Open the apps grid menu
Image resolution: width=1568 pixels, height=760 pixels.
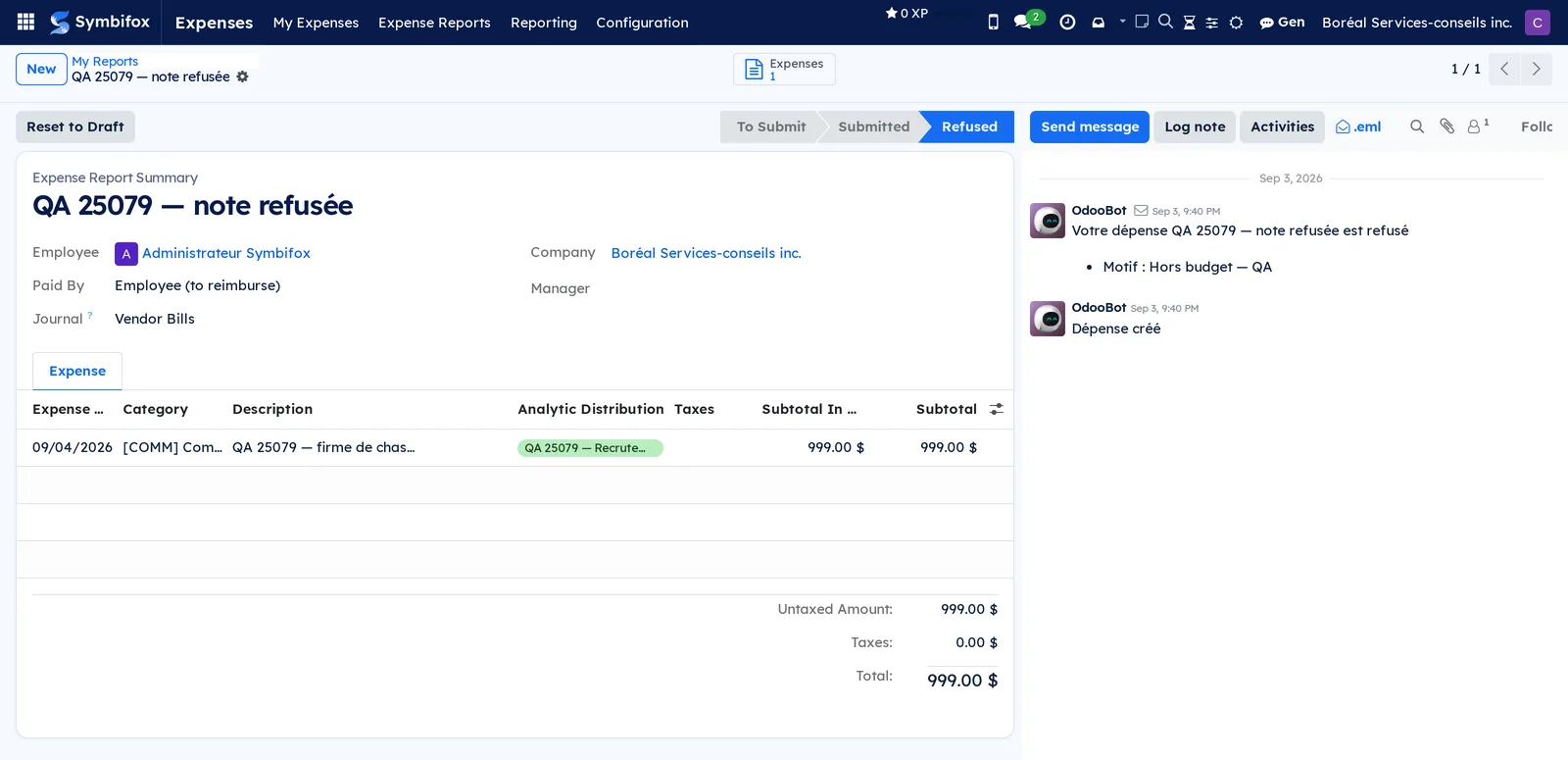[x=26, y=22]
